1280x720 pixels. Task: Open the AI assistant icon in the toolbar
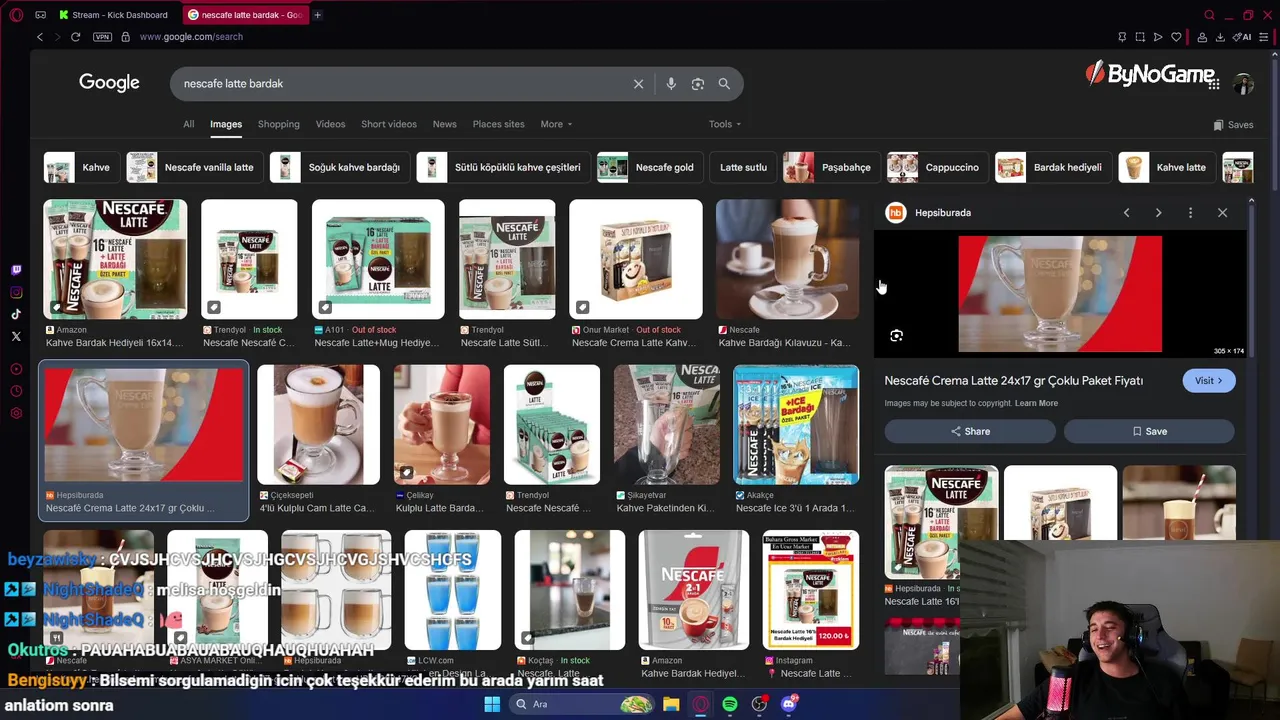coord(1242,37)
